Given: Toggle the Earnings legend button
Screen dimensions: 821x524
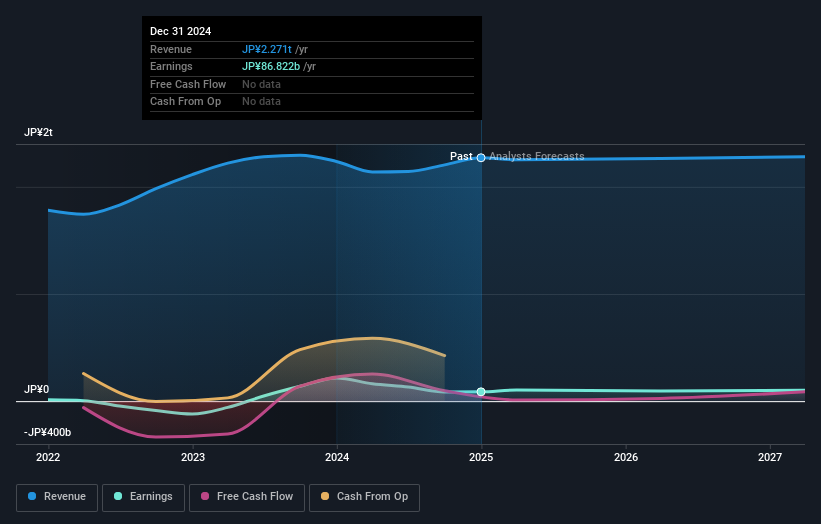Looking at the screenshot, I should (143, 497).
